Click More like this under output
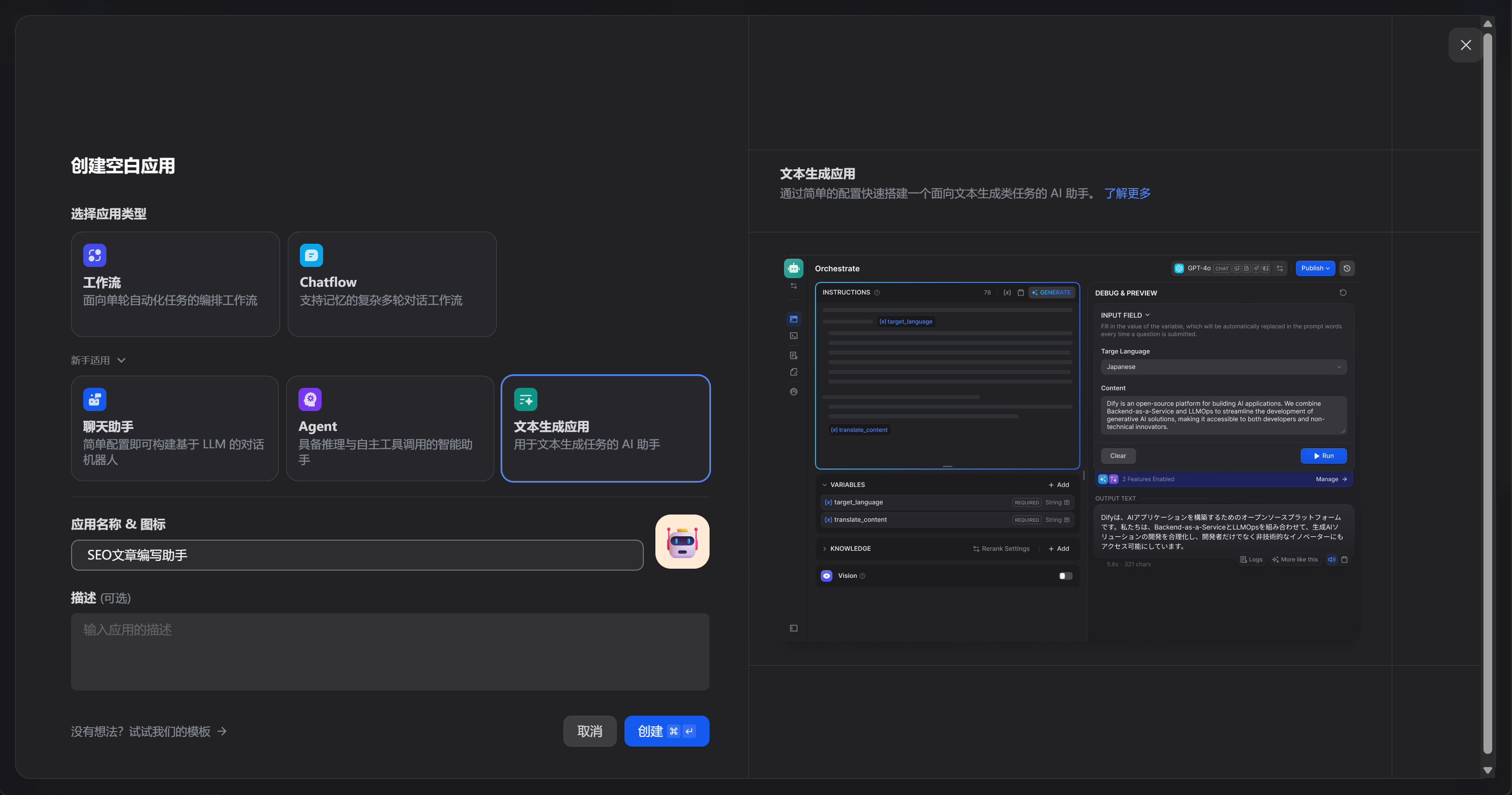The width and height of the screenshot is (1512, 795). tap(1294, 559)
